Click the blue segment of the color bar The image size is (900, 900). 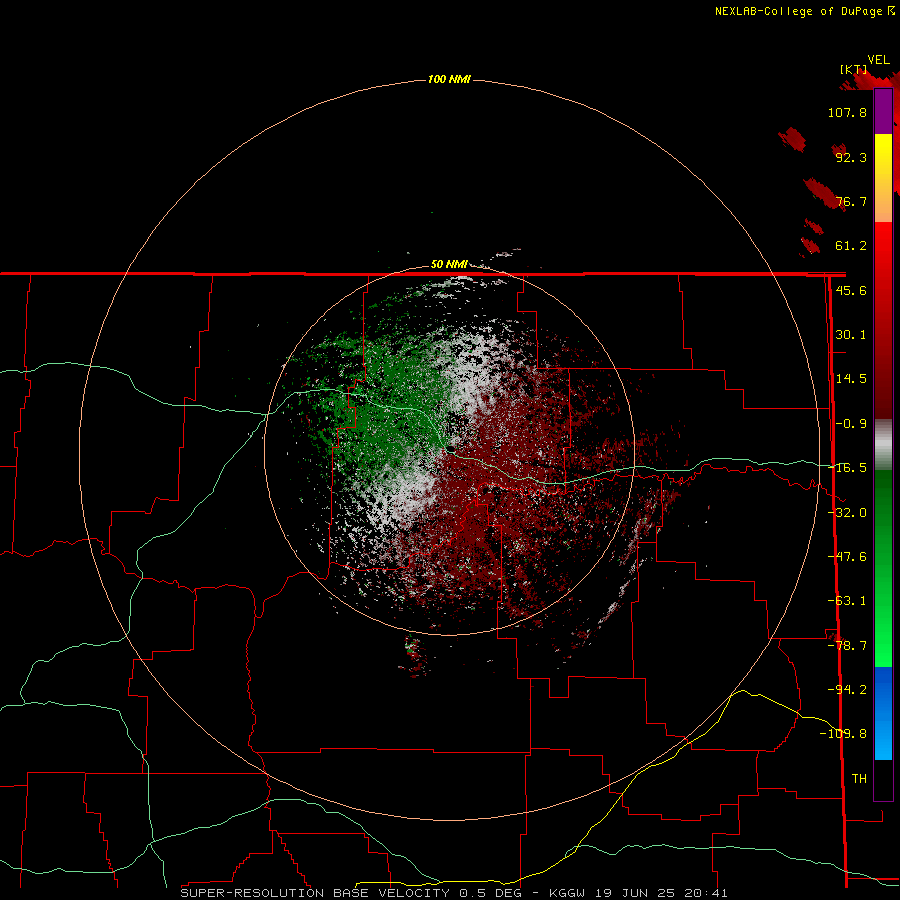coord(883,713)
